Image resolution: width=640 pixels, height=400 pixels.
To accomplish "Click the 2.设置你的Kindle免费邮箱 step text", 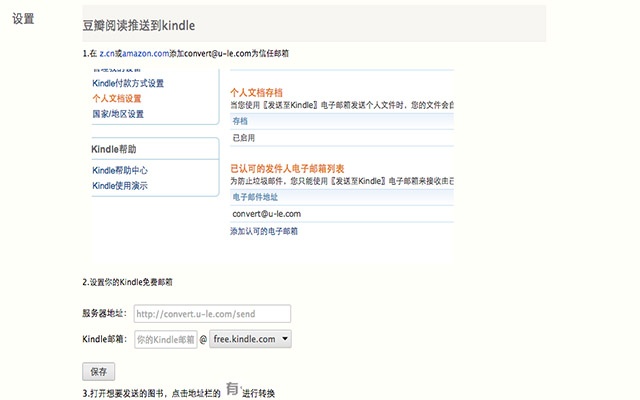I will point(127,282).
